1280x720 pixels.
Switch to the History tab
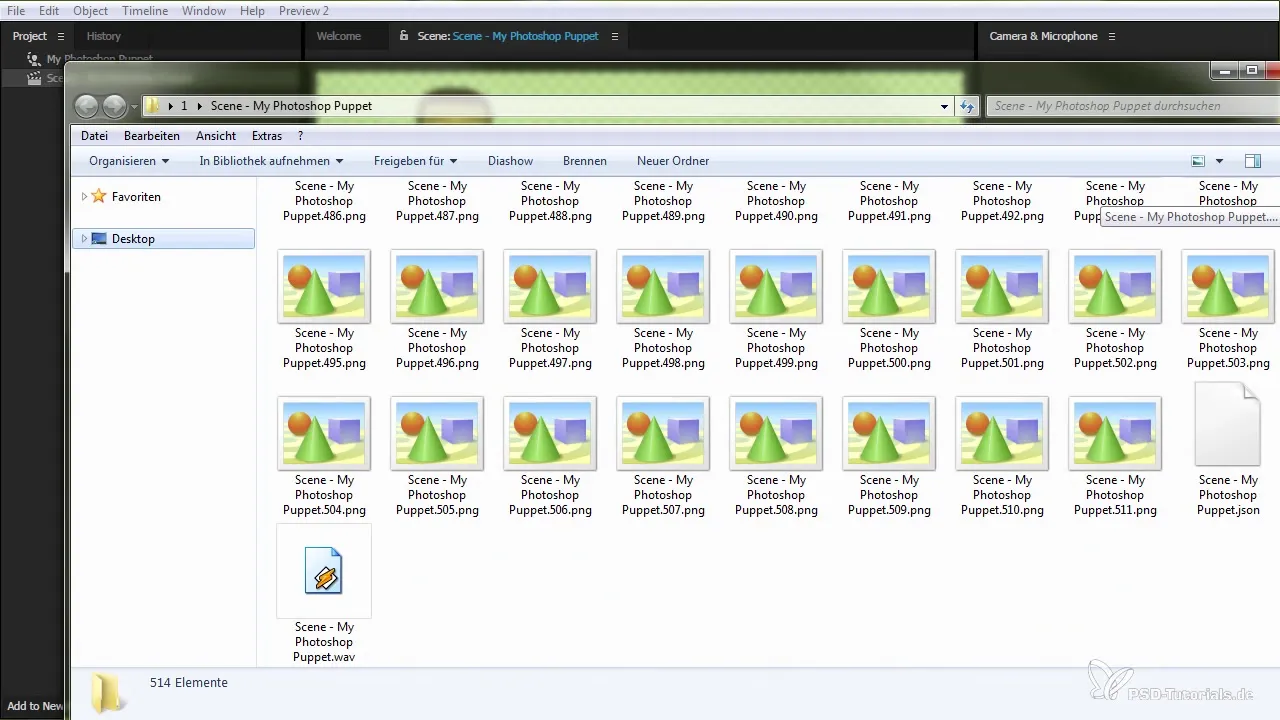(x=104, y=36)
